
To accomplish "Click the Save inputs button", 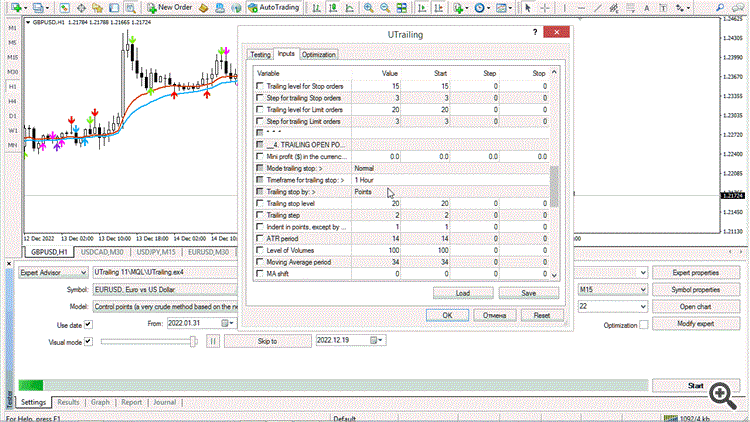I will pyautogui.click(x=529, y=293).
